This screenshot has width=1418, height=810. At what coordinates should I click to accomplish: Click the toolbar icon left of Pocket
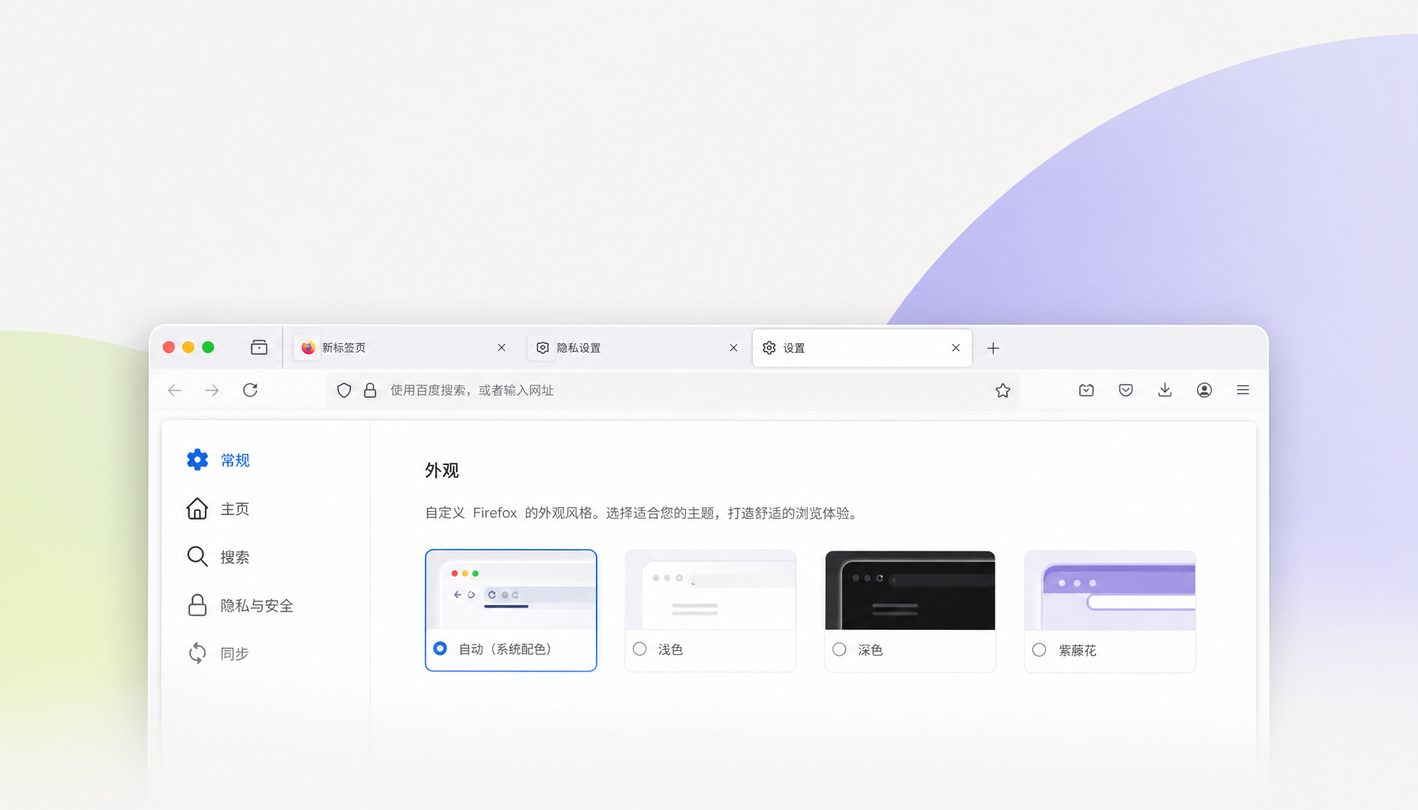(1087, 390)
